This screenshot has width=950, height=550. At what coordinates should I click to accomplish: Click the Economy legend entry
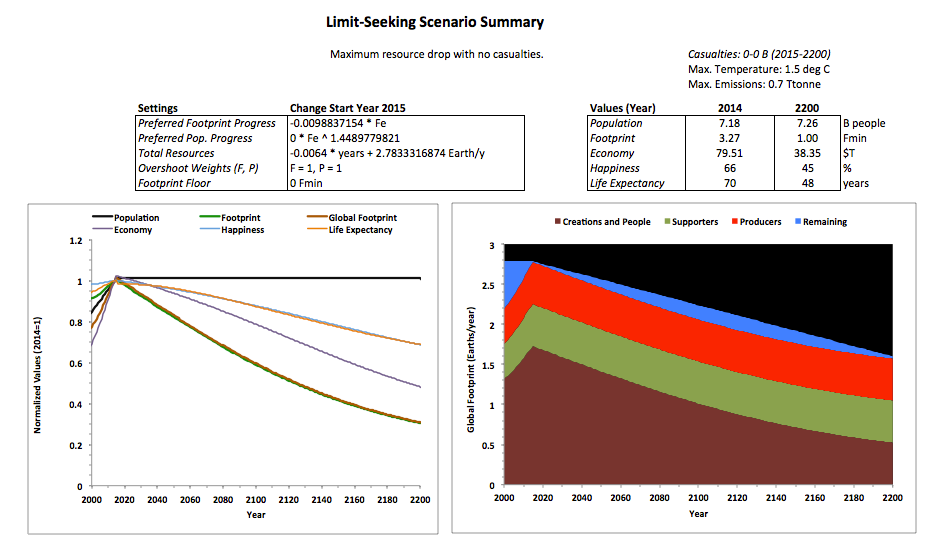(x=131, y=230)
